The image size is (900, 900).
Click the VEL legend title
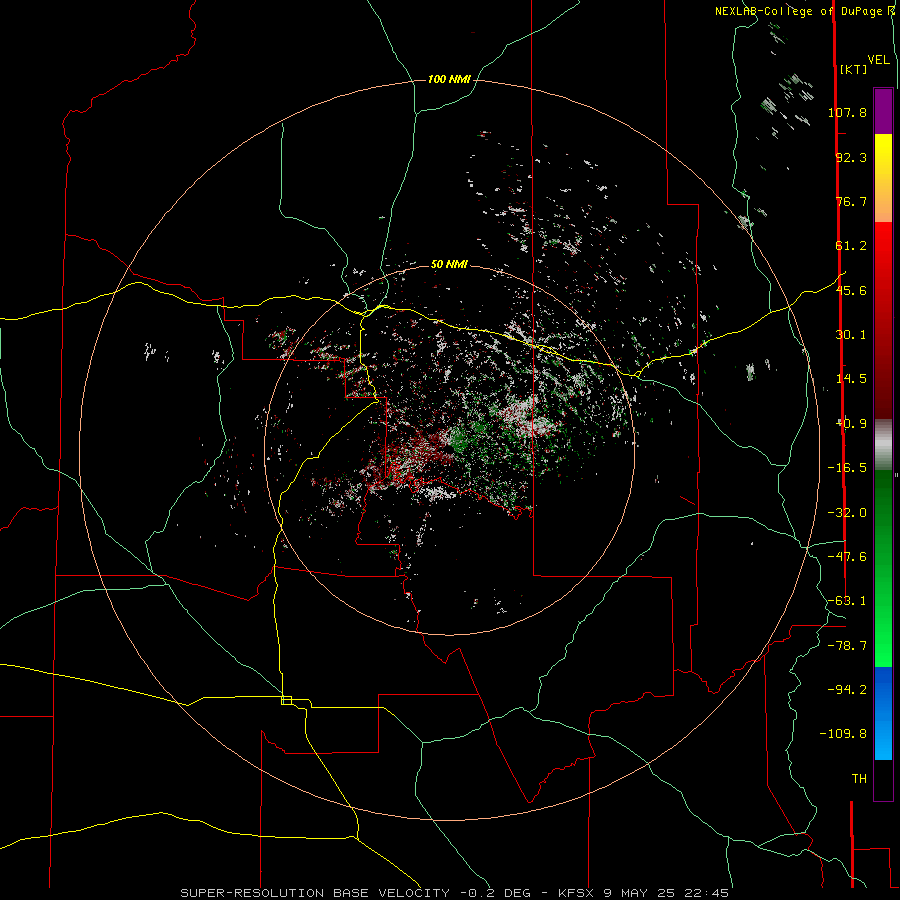coord(878,60)
